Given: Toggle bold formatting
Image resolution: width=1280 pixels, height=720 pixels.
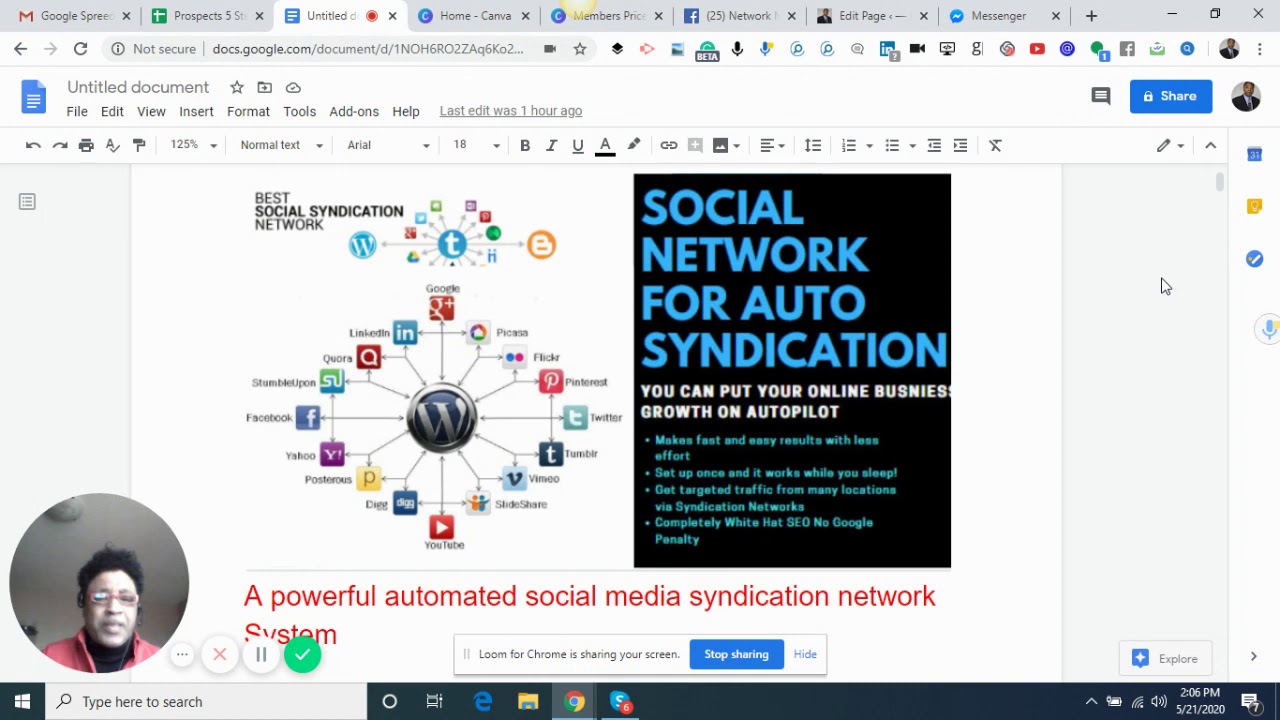Looking at the screenshot, I should click(x=525, y=145).
